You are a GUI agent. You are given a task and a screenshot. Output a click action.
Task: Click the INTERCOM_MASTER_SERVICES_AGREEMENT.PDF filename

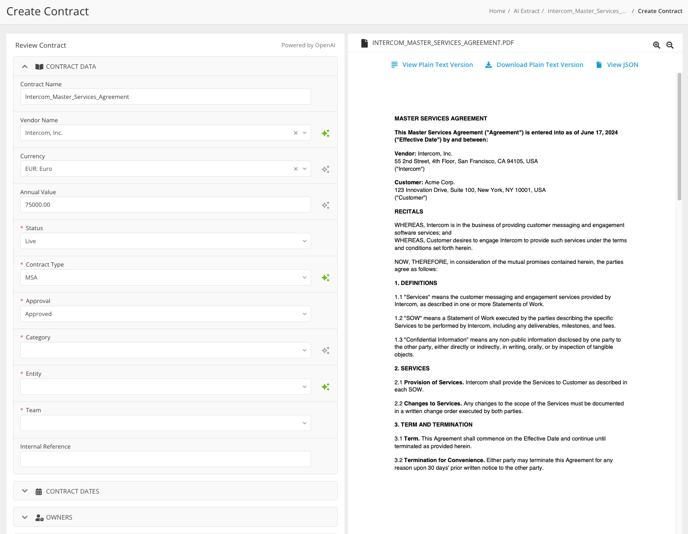[443, 43]
